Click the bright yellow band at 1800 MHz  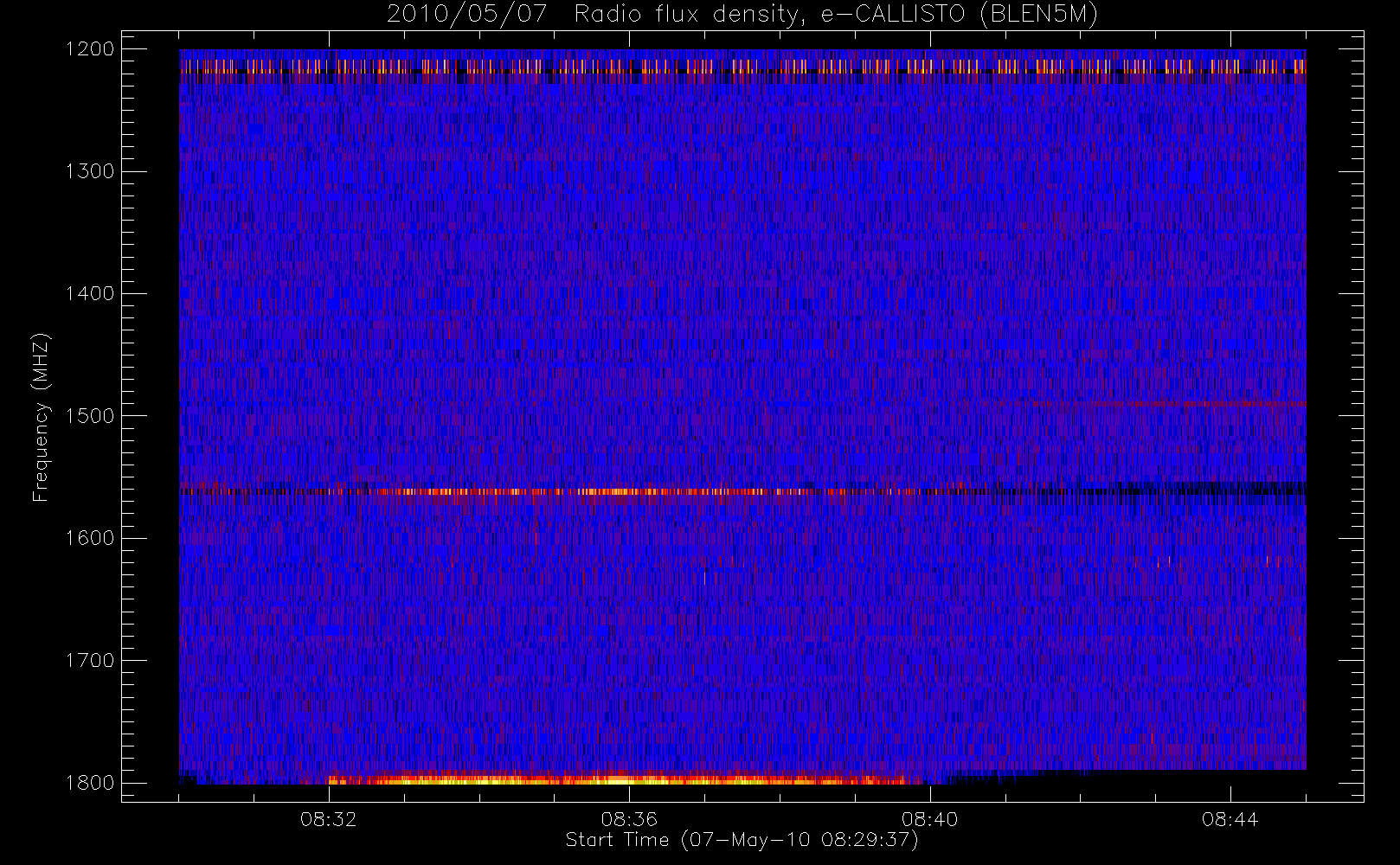click(619, 779)
